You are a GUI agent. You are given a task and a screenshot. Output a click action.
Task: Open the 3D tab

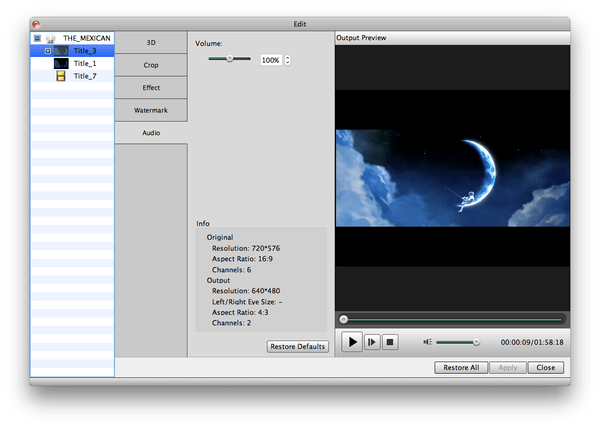[151, 42]
